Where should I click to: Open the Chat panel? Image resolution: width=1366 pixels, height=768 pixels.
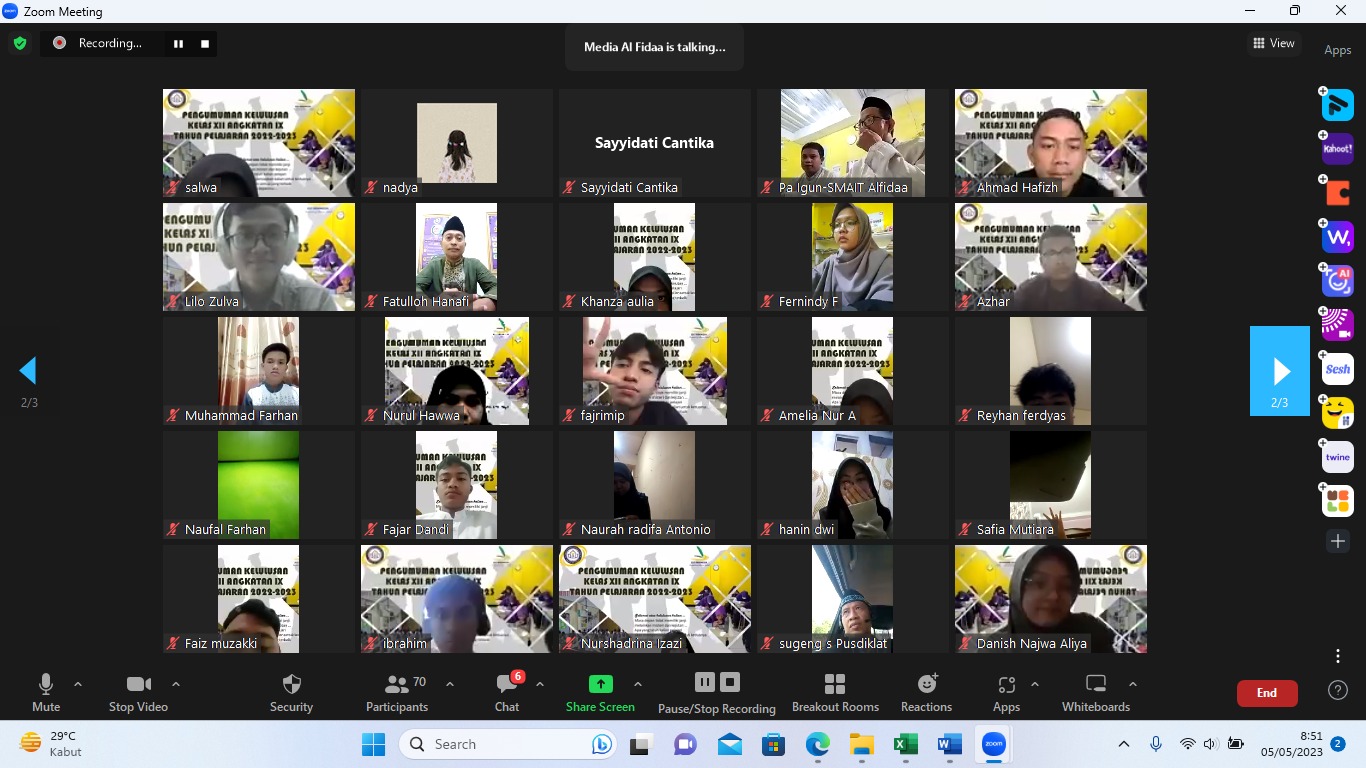point(507,692)
